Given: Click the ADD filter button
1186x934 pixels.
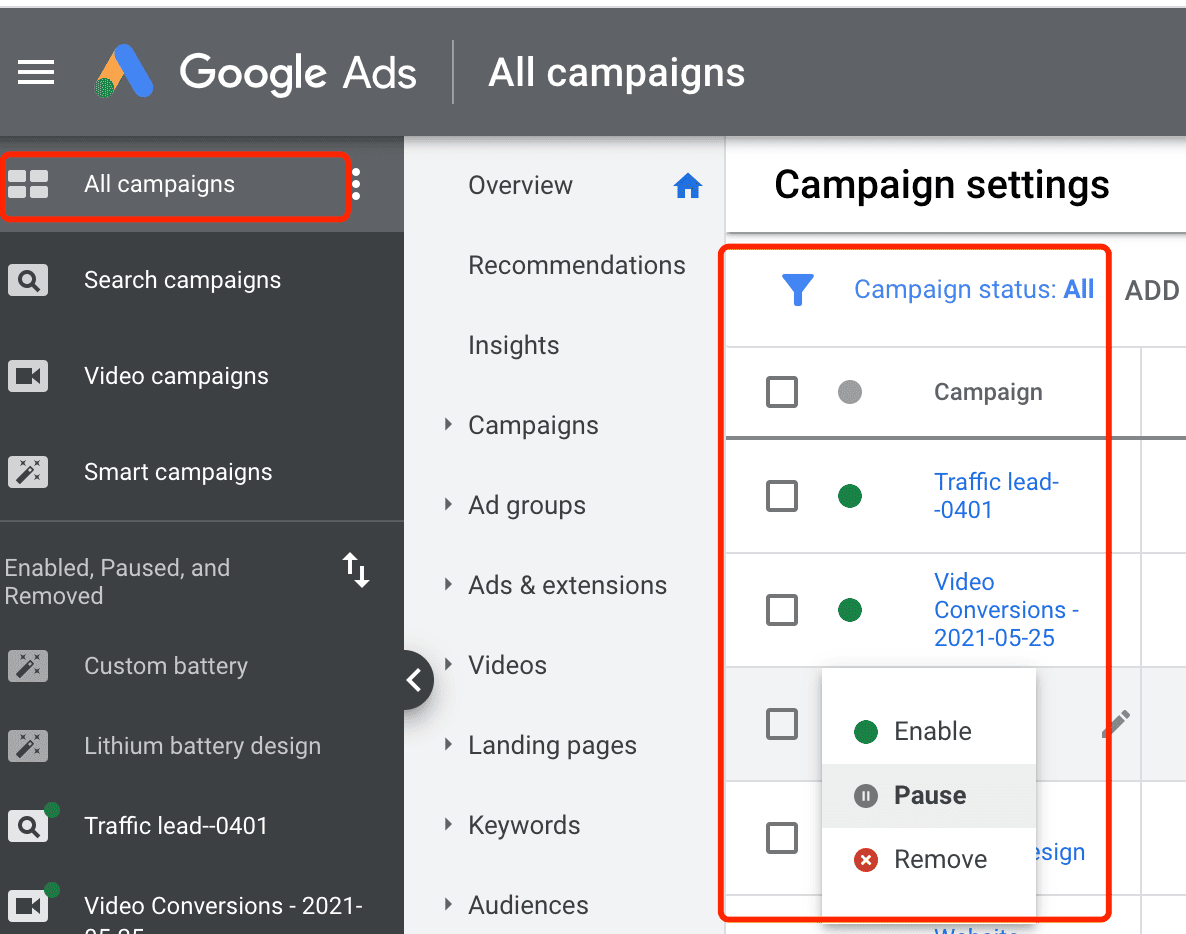Looking at the screenshot, I should (1151, 291).
